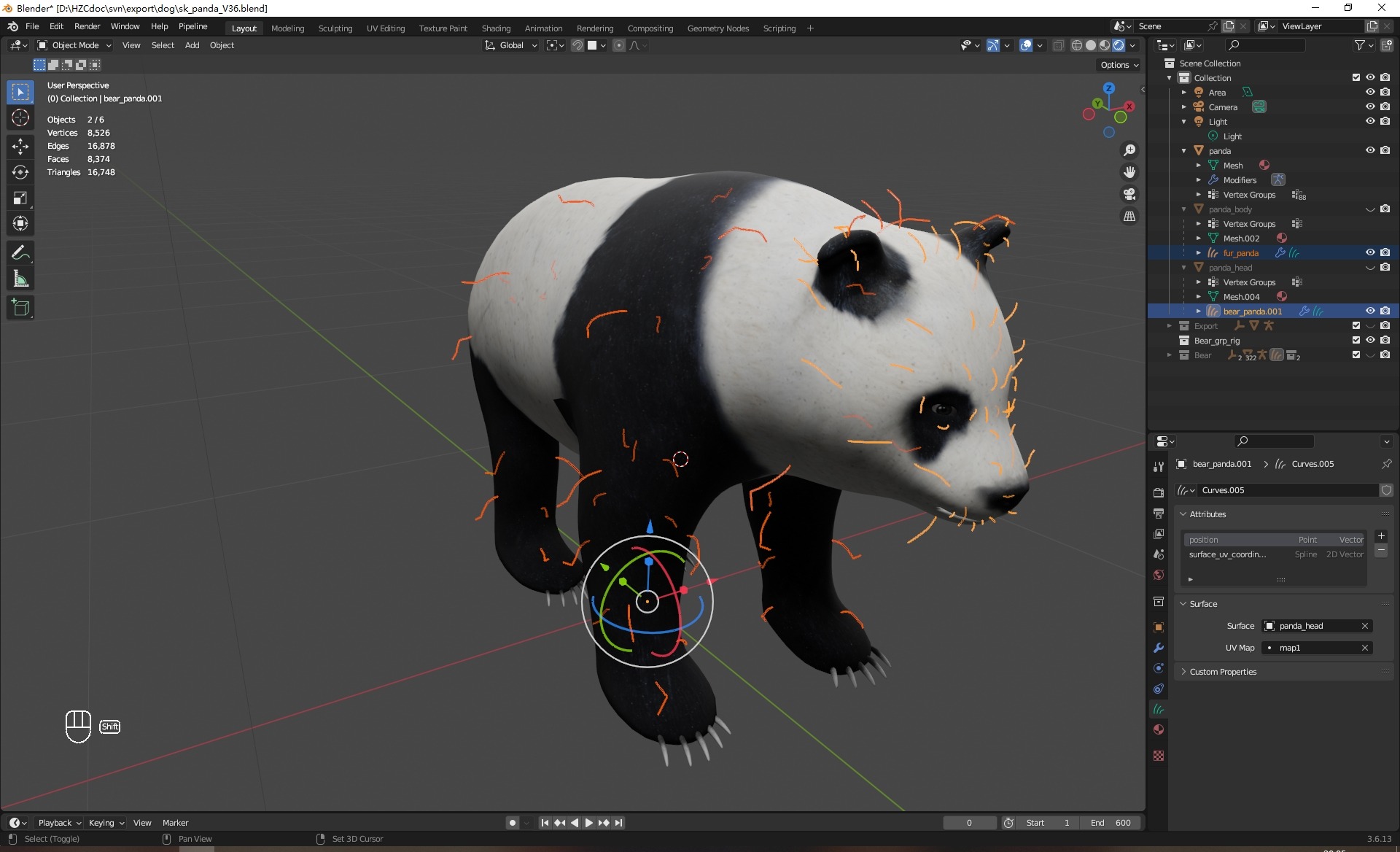This screenshot has height=852, width=1400.
Task: Open the Keying popover
Action: tap(106, 823)
